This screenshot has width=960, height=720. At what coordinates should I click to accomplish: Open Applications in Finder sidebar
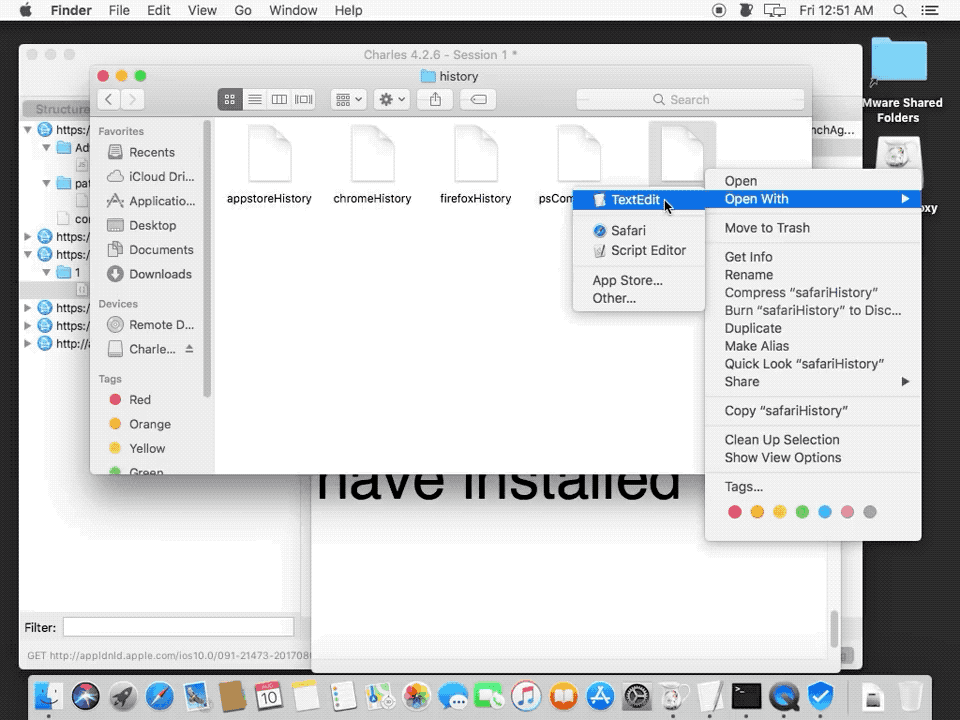point(149,201)
